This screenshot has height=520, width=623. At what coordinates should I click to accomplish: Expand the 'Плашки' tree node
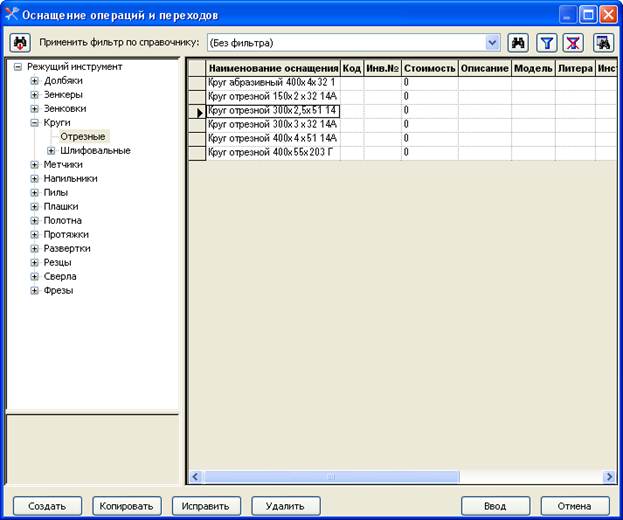[x=35, y=207]
